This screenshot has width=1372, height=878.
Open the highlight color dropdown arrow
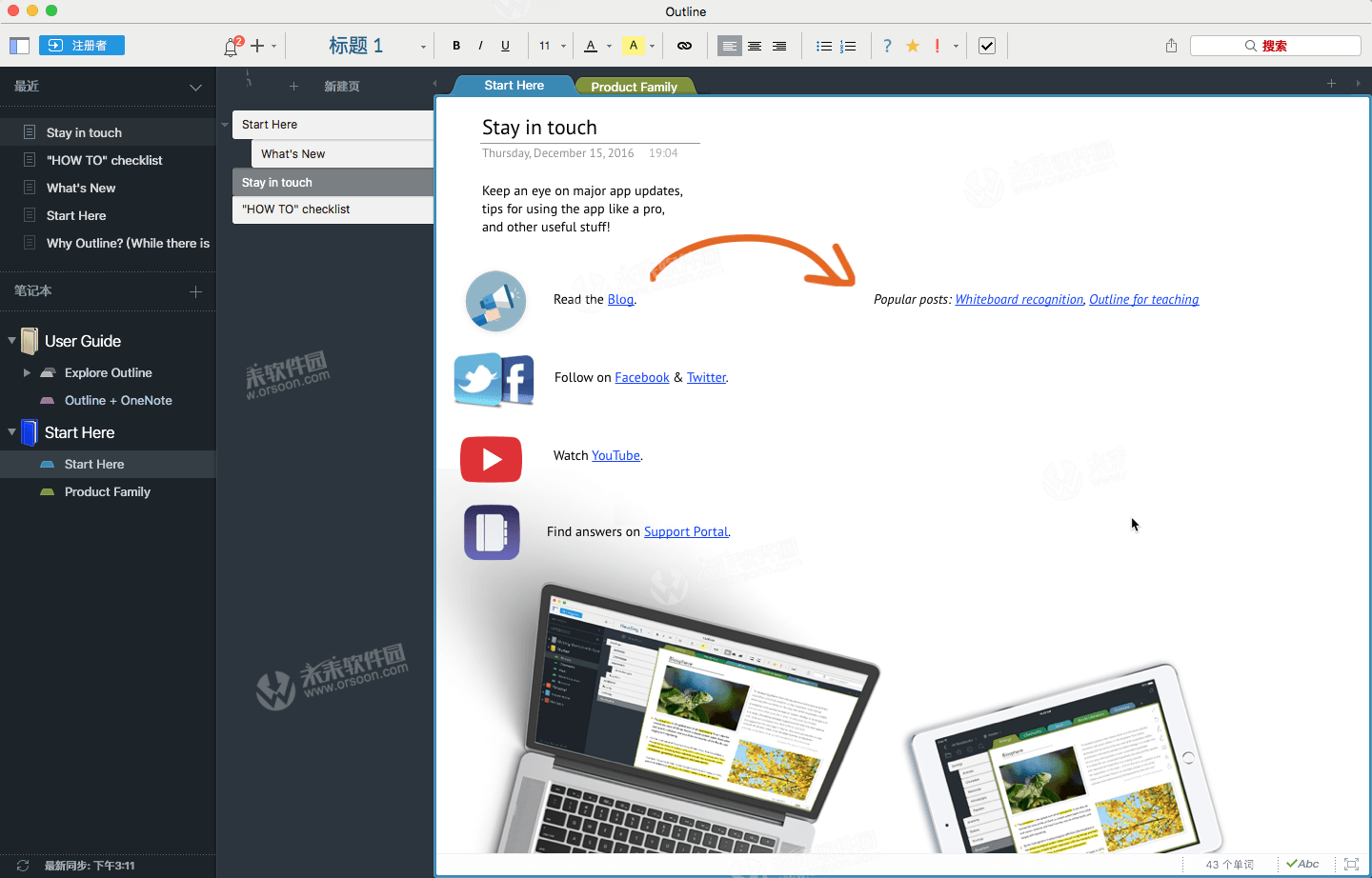[652, 46]
